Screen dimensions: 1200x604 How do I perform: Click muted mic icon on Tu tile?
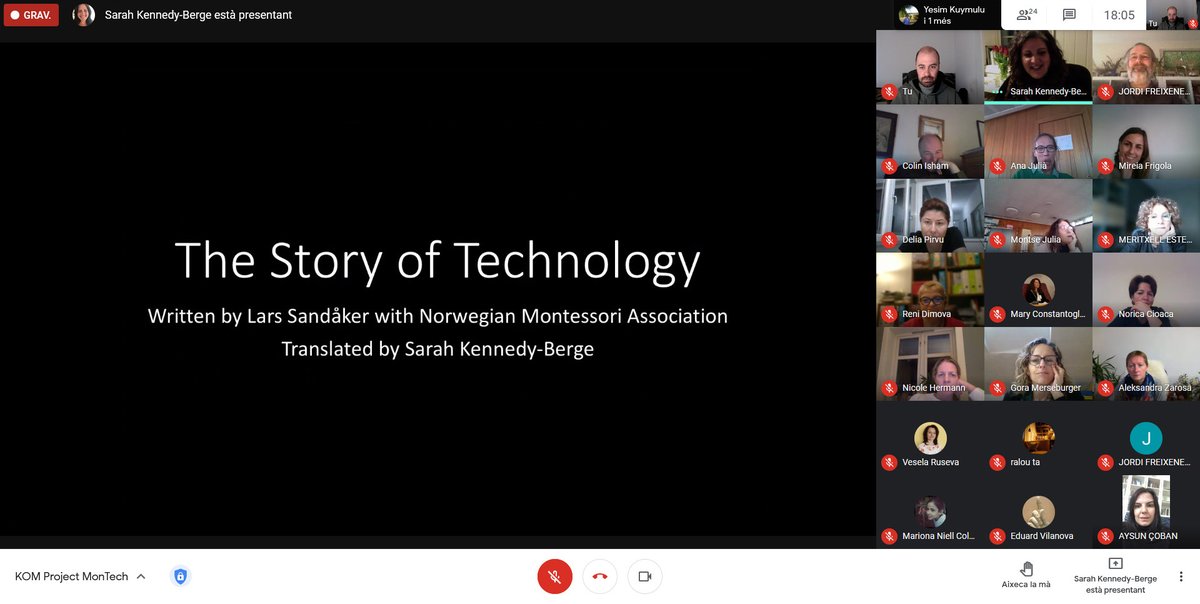coord(889,92)
